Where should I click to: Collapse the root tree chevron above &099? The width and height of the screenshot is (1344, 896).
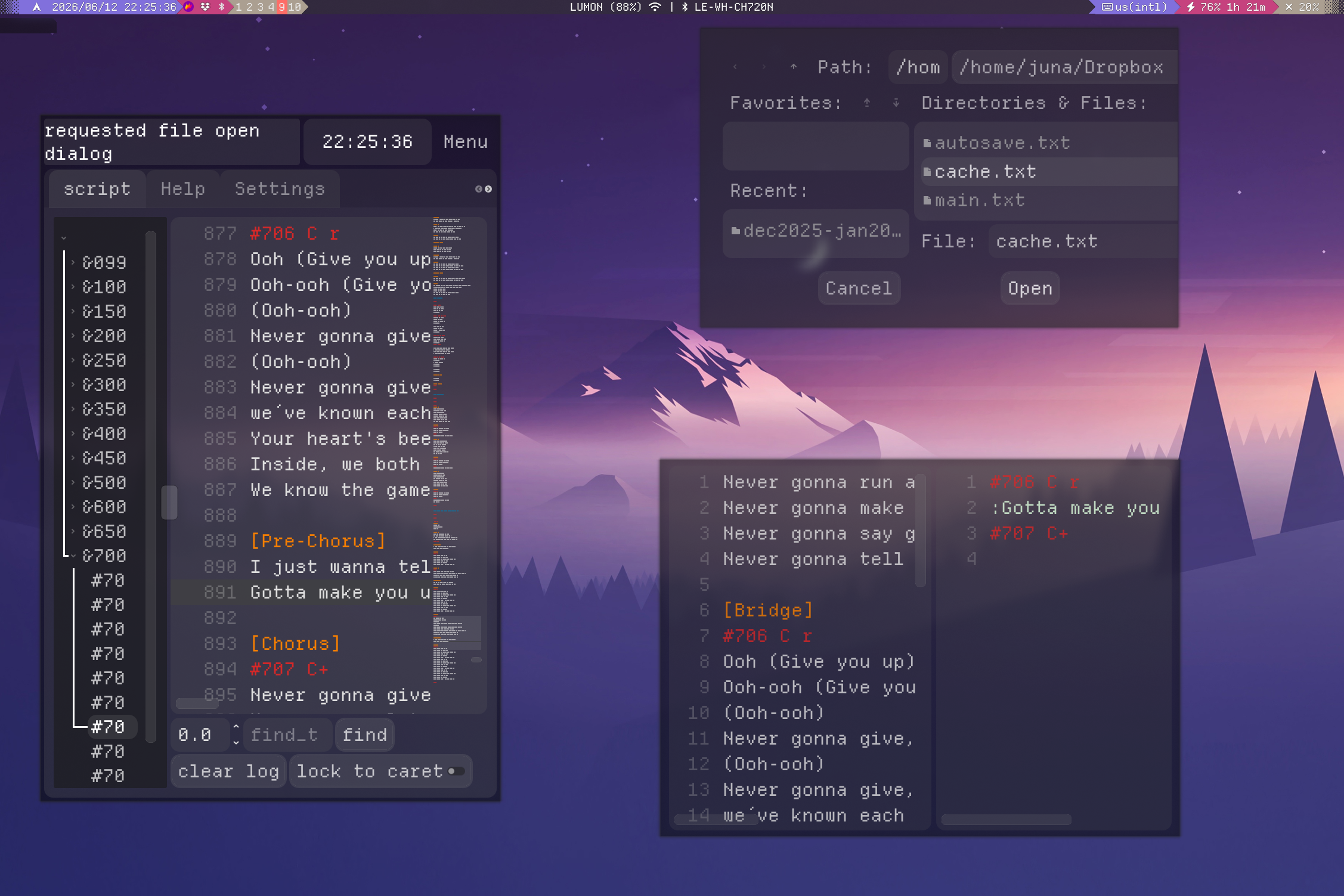(x=64, y=238)
